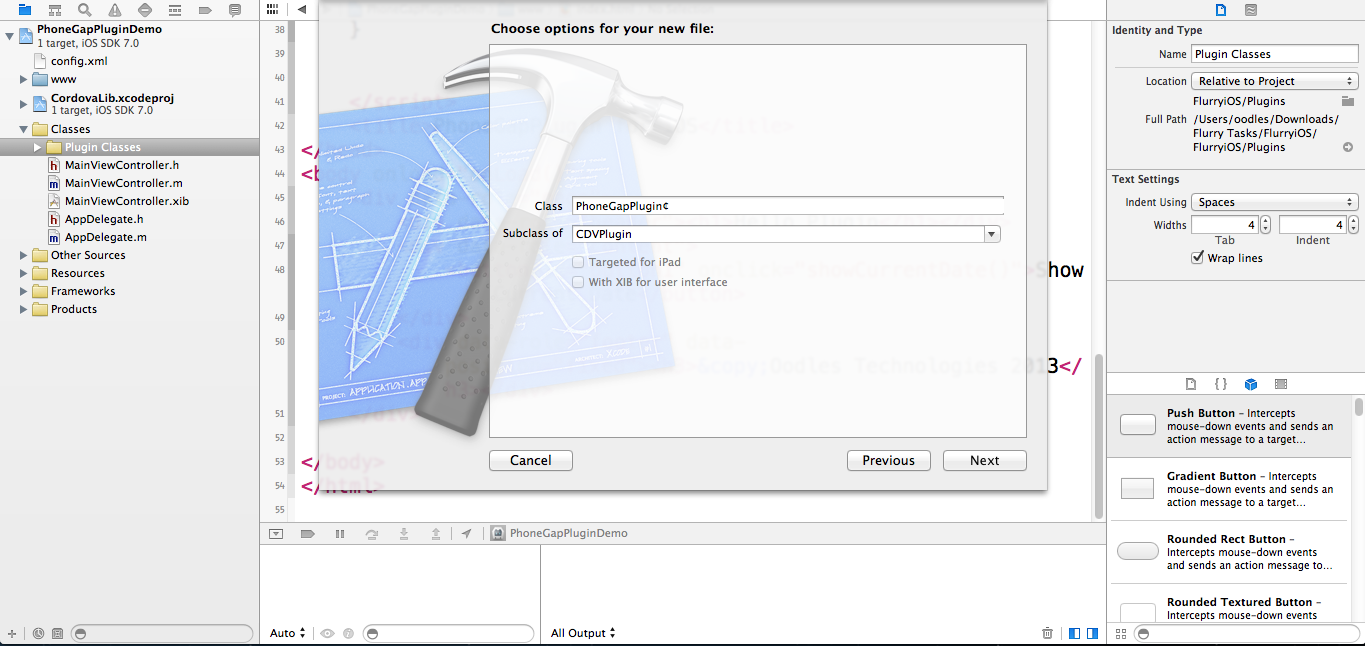1365x646 pixels.
Task: Step into in debug bar
Action: pyautogui.click(x=404, y=534)
